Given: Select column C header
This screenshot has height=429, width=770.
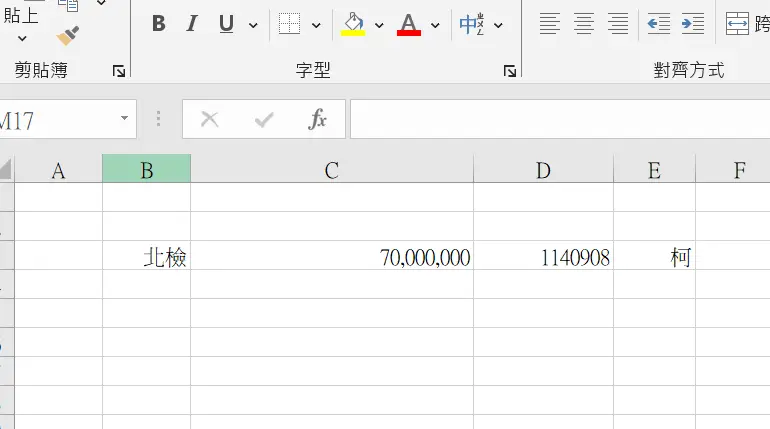Looking at the screenshot, I should [x=332, y=170].
